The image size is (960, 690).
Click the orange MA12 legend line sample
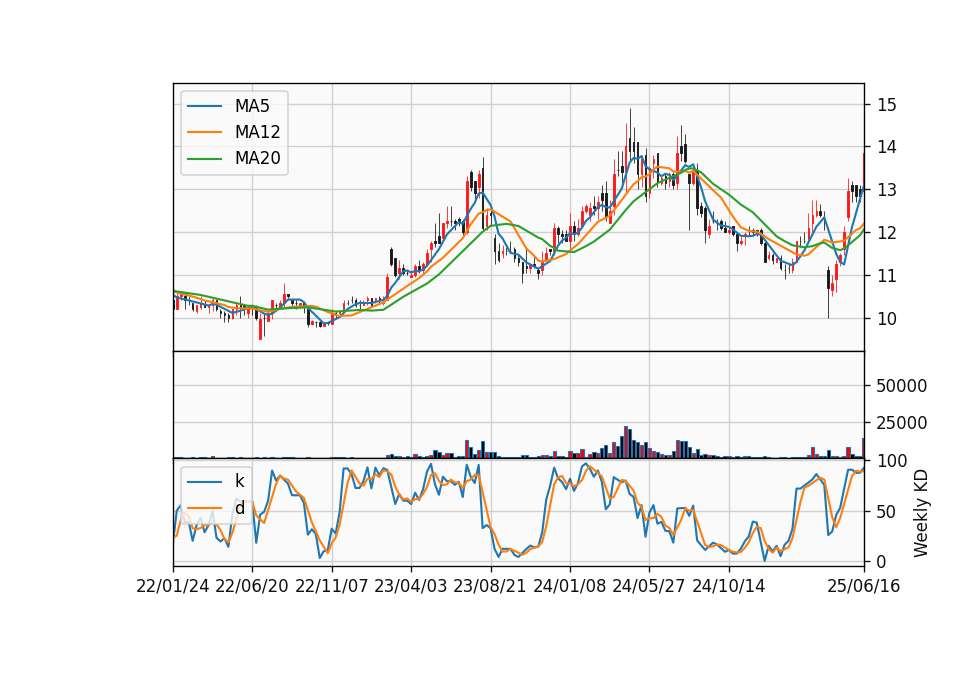(205, 132)
